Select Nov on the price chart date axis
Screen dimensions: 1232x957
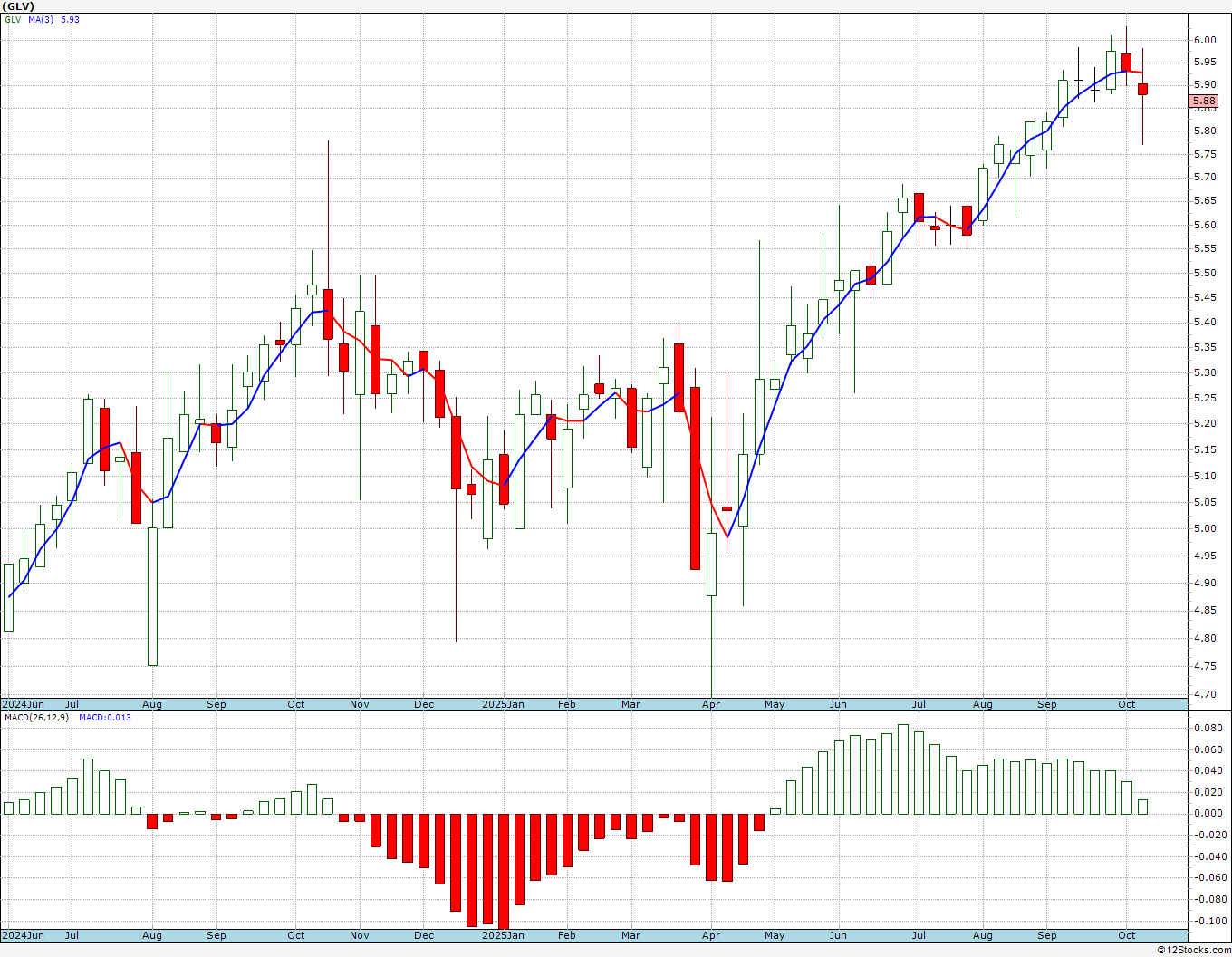click(360, 704)
